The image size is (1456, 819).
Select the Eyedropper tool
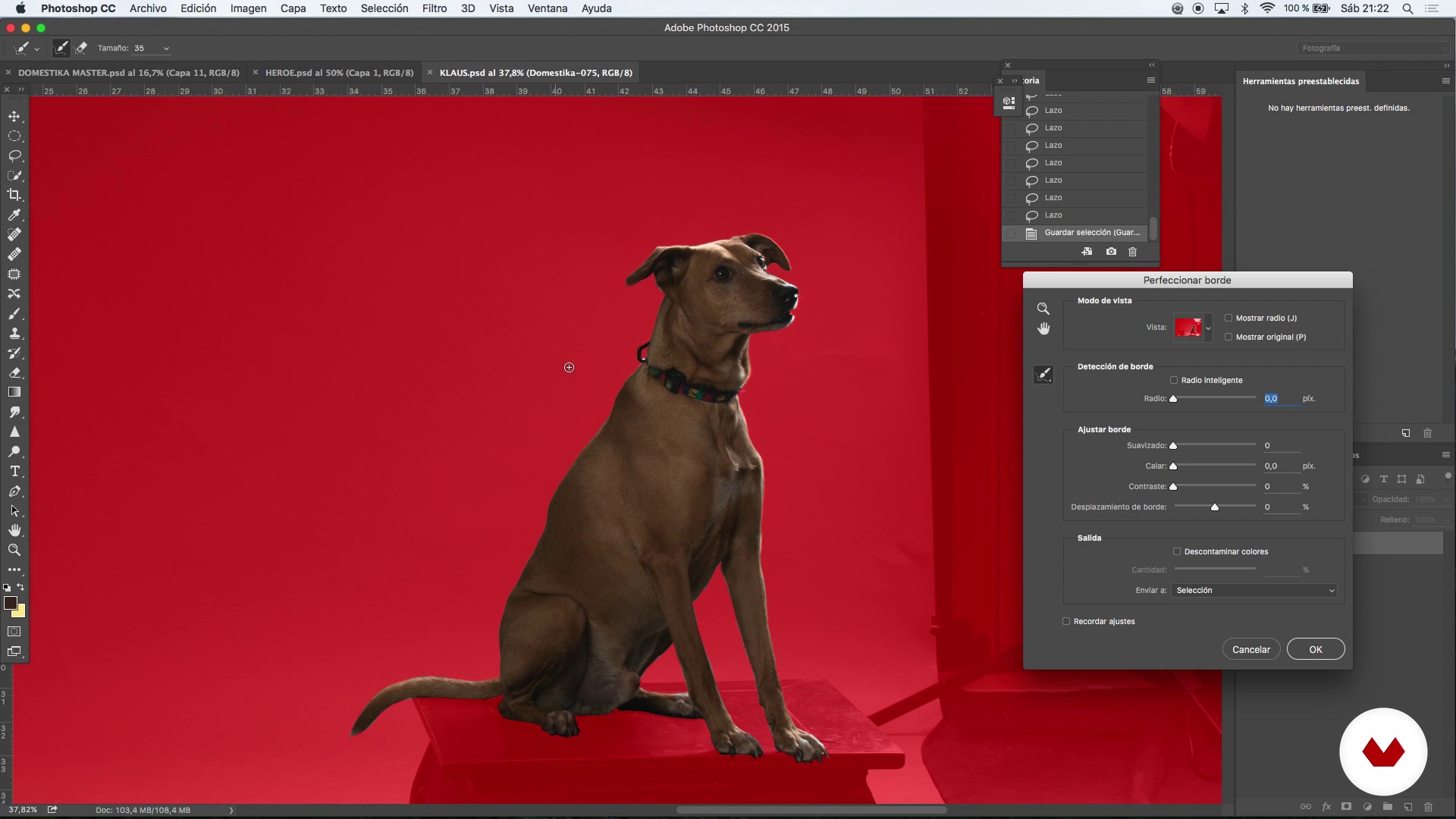click(x=14, y=215)
